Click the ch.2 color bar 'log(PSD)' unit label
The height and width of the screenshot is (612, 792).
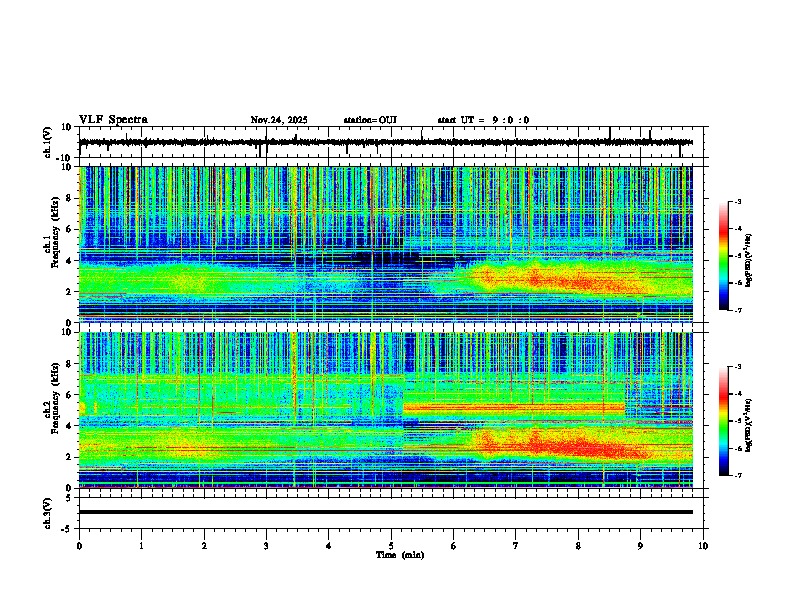pyautogui.click(x=749, y=426)
